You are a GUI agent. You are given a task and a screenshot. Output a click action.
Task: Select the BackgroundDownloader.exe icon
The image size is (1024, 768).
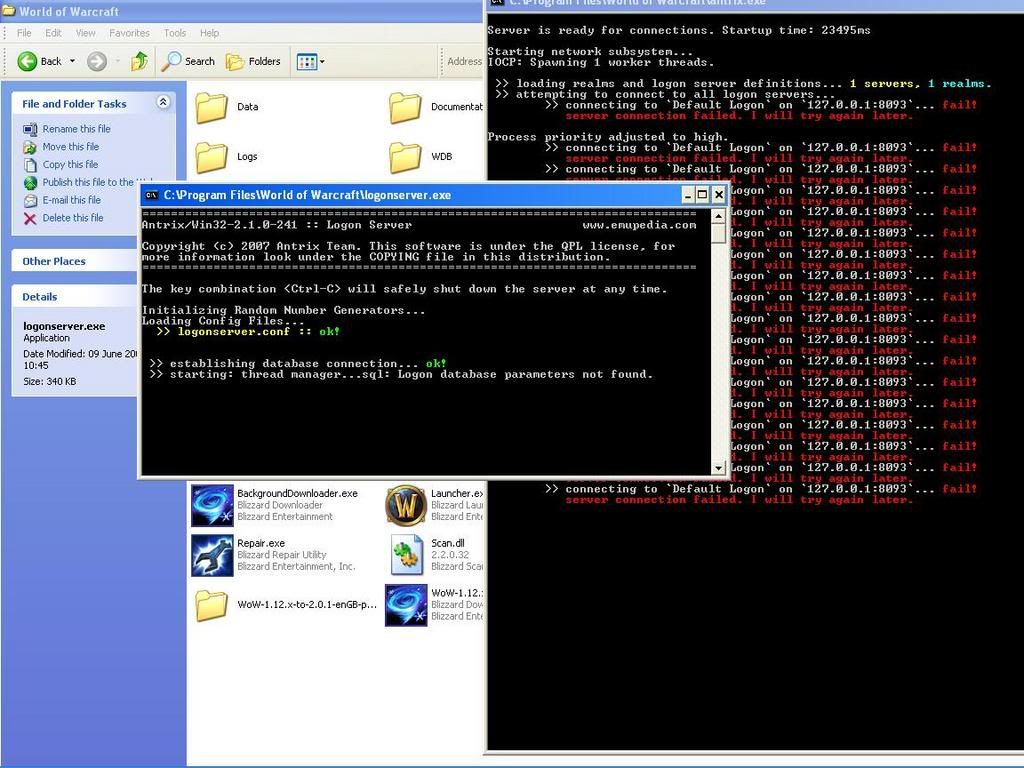coord(212,505)
